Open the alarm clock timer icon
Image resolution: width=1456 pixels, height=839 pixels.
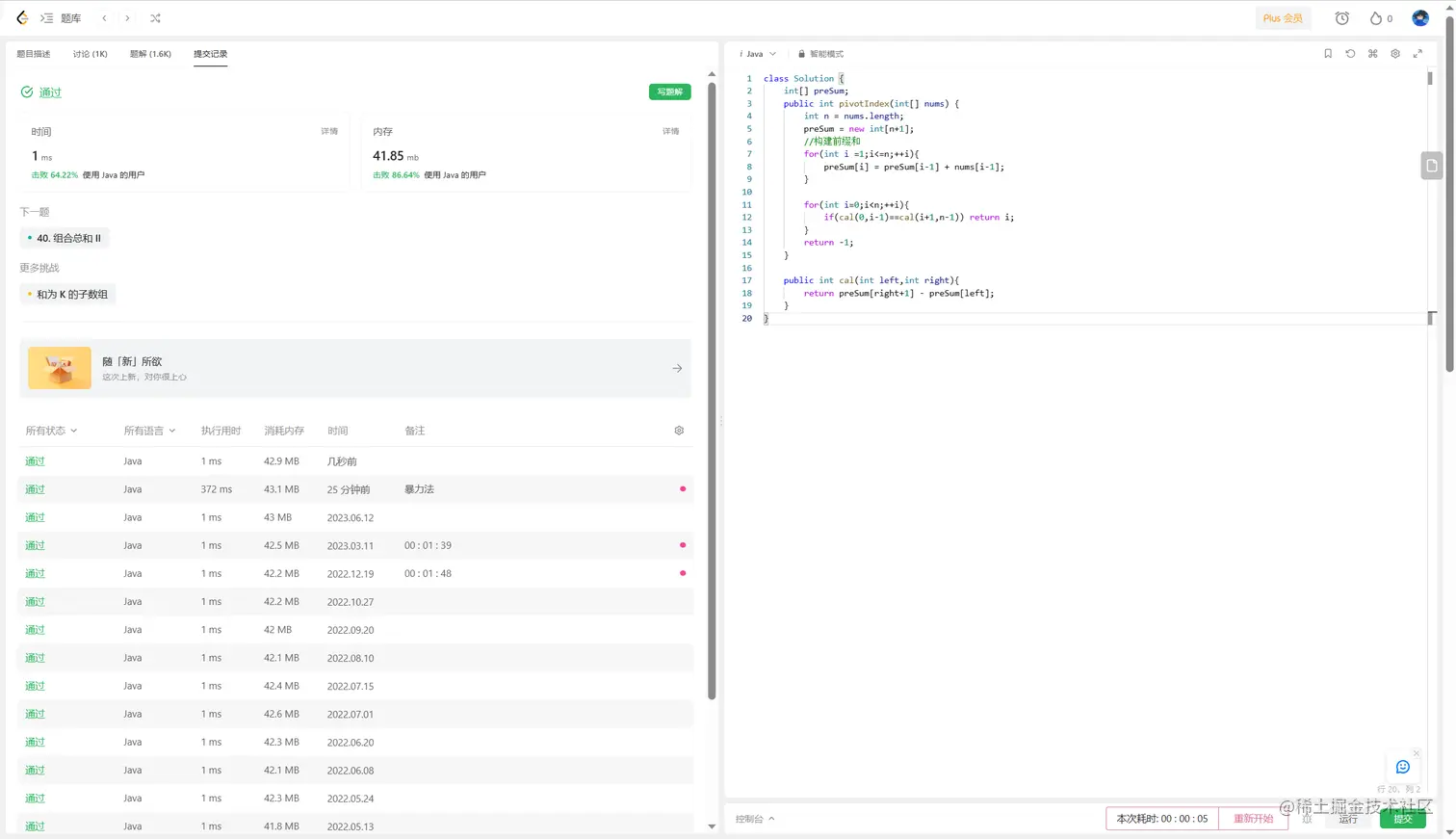pyautogui.click(x=1341, y=18)
